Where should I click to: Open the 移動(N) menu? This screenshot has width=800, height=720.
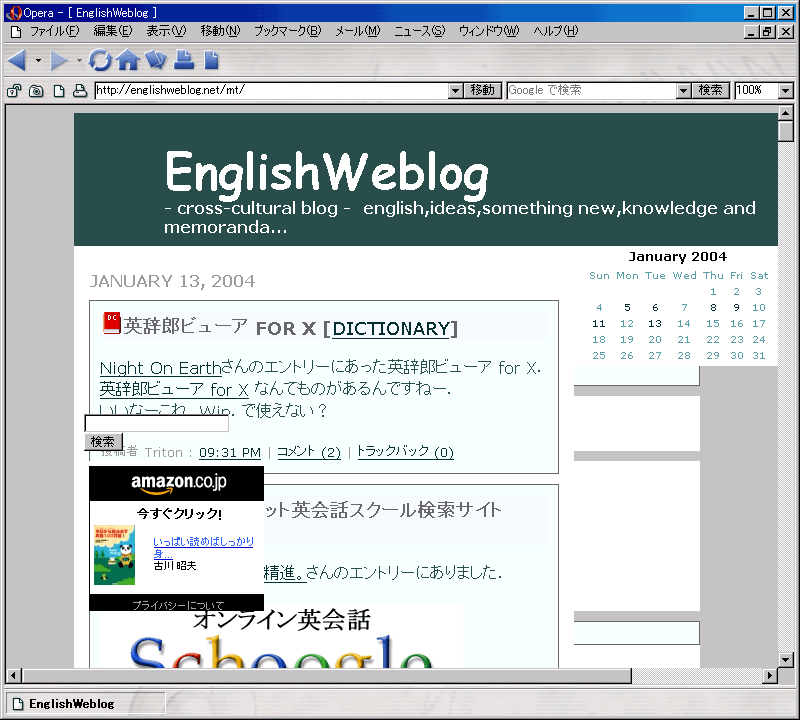(x=220, y=31)
